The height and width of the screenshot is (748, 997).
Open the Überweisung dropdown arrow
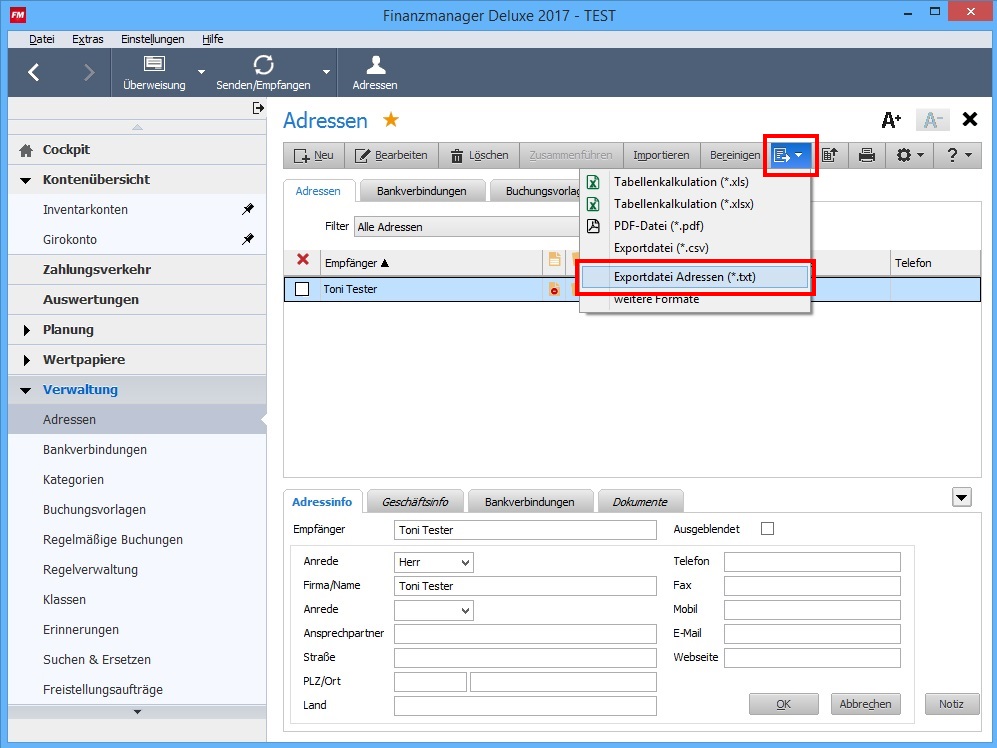click(201, 73)
